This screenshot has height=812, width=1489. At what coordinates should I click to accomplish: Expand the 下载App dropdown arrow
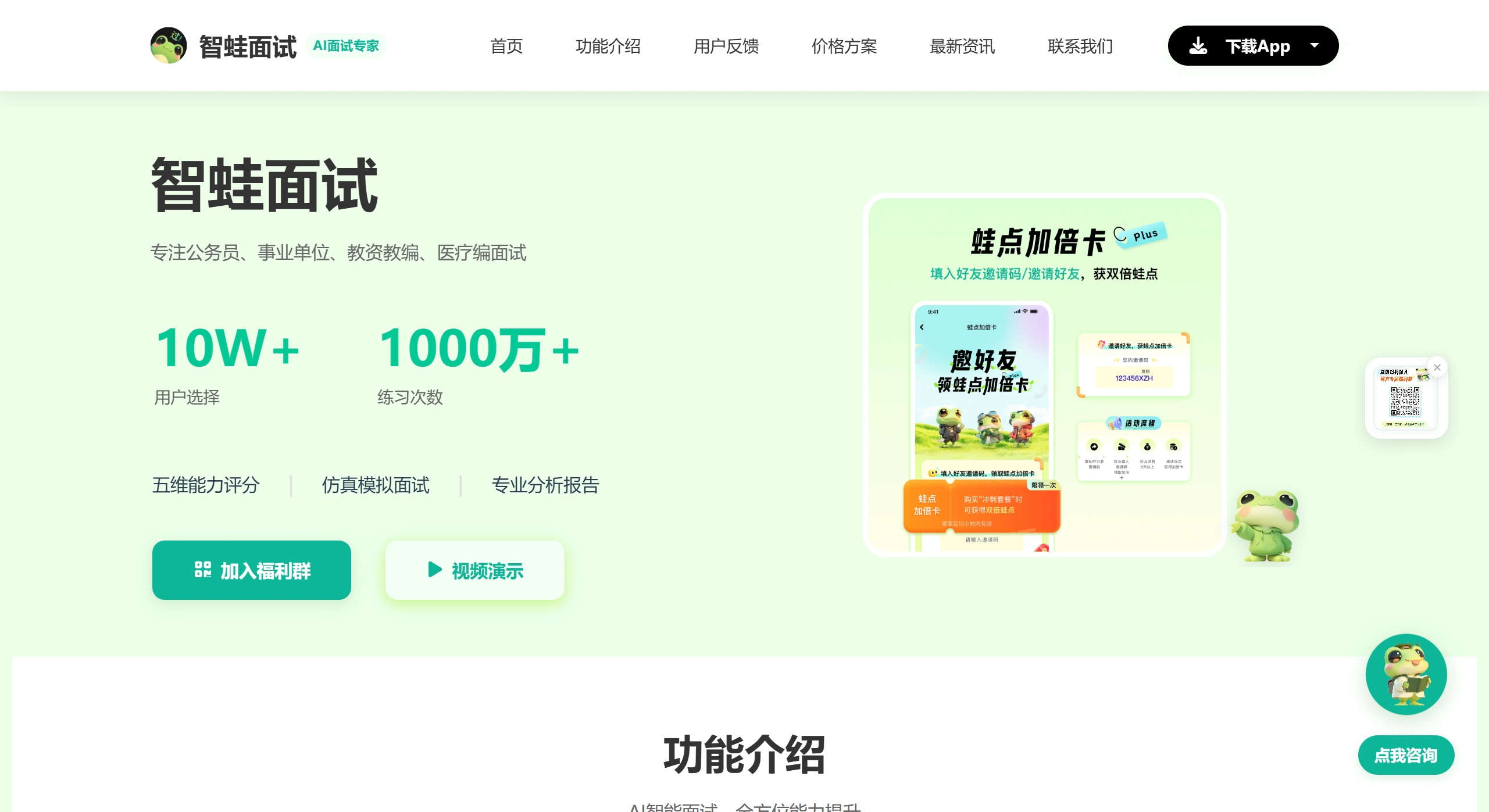pyautogui.click(x=1316, y=45)
